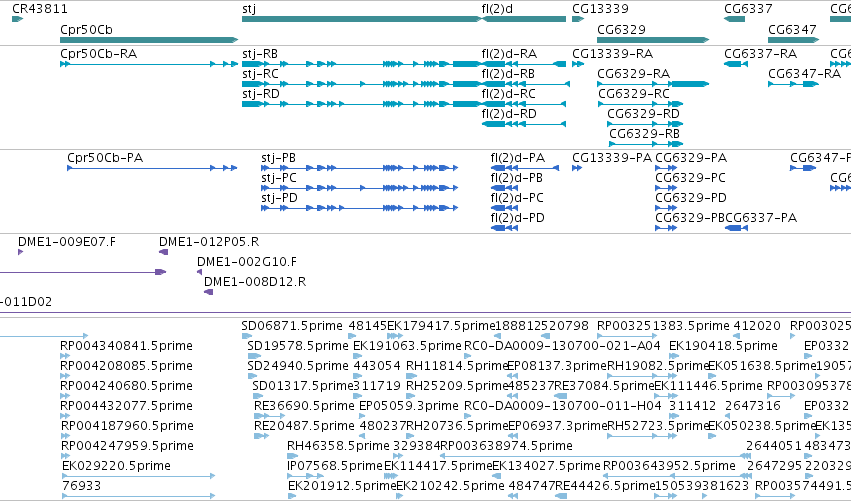
Task: Select the stj-RC transcript label
Action: point(260,74)
